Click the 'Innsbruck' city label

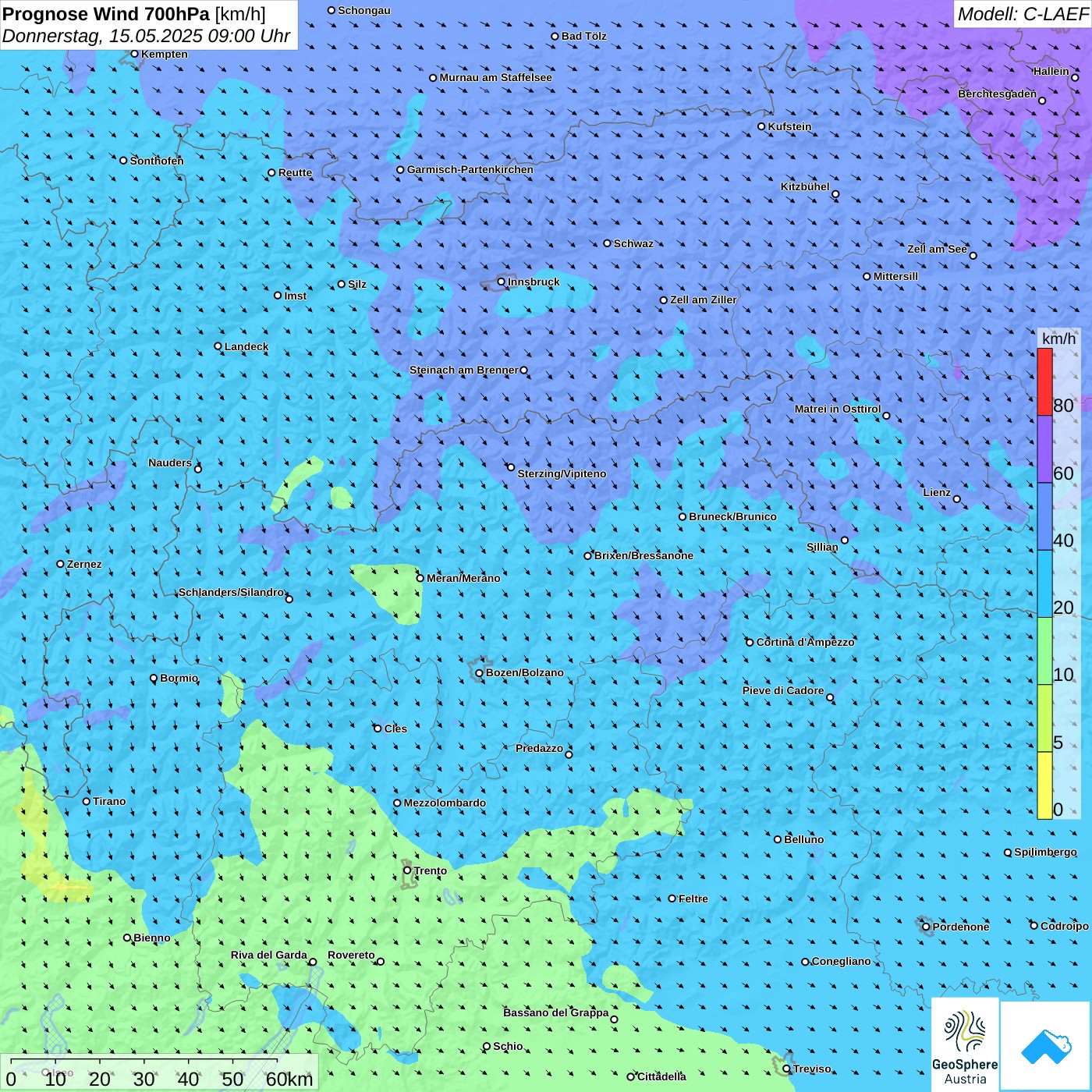coord(534,282)
